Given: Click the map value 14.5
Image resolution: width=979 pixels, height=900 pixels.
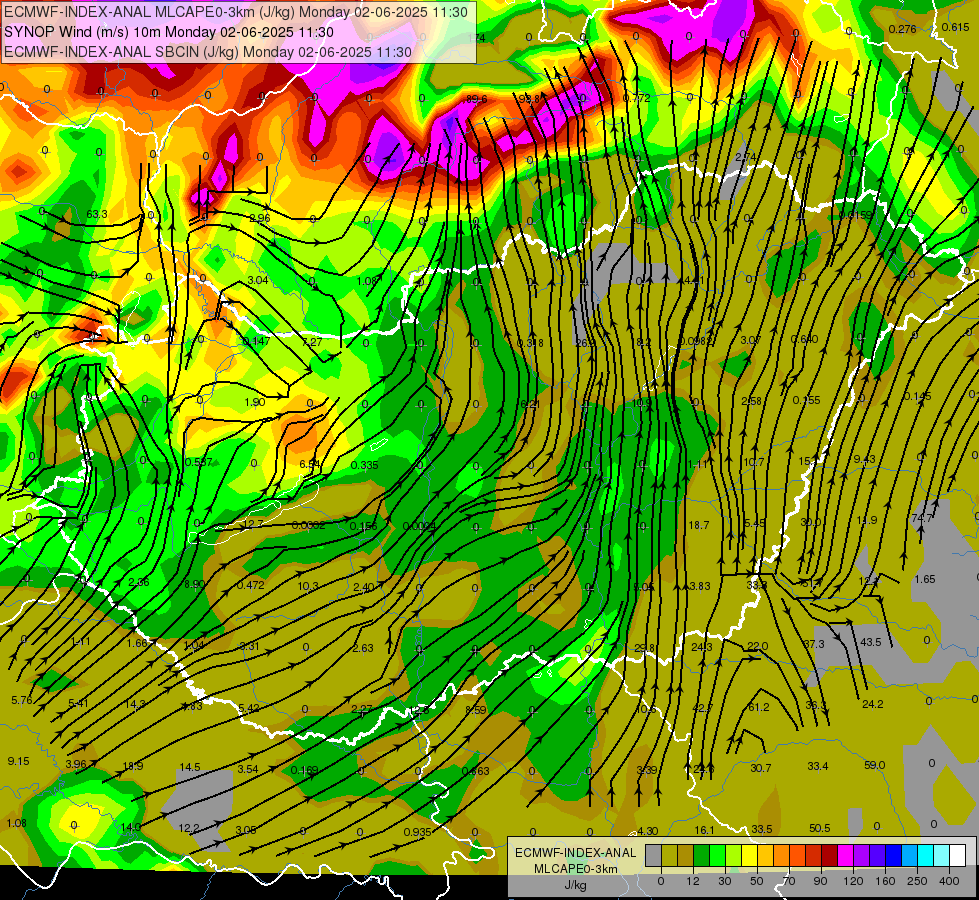Looking at the screenshot, I should click(x=190, y=767).
